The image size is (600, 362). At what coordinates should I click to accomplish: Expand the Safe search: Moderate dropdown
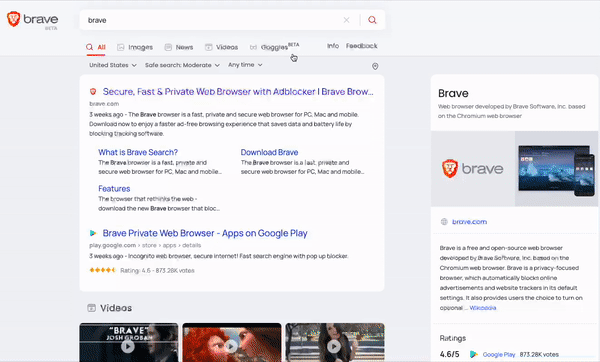point(182,65)
